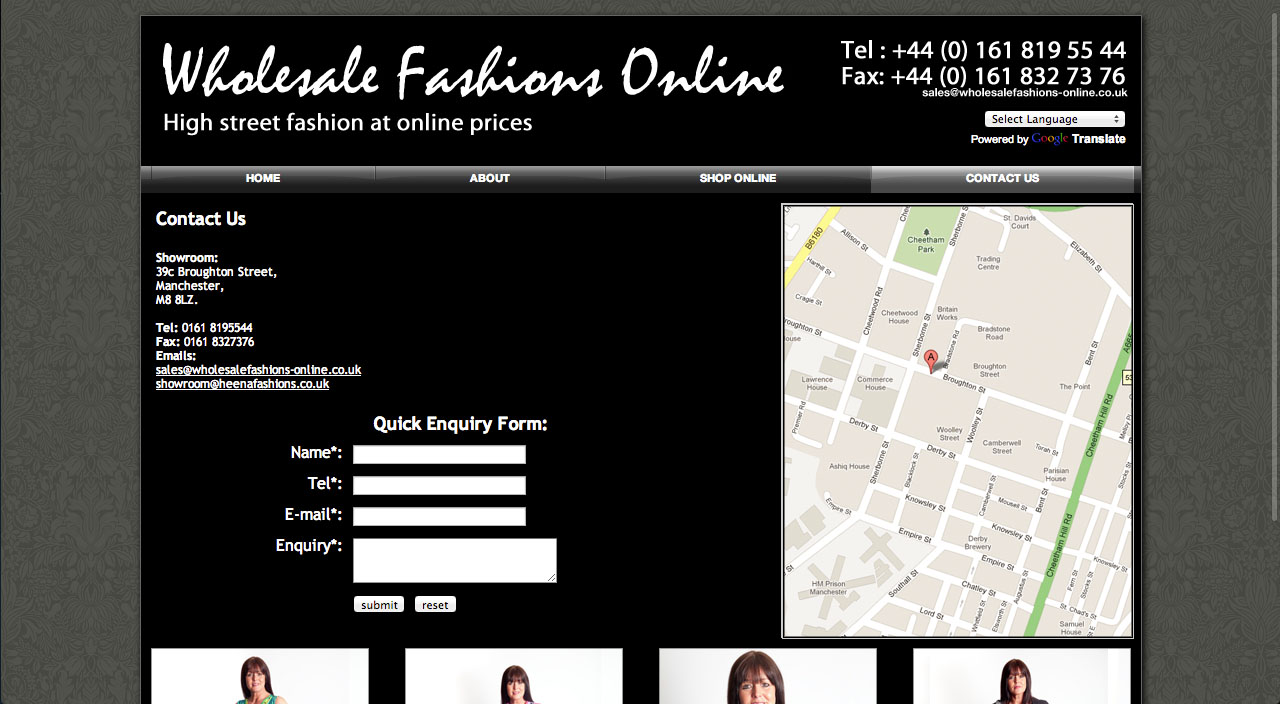Select the CONTACT US tab
1280x704 pixels.
coord(1002,179)
